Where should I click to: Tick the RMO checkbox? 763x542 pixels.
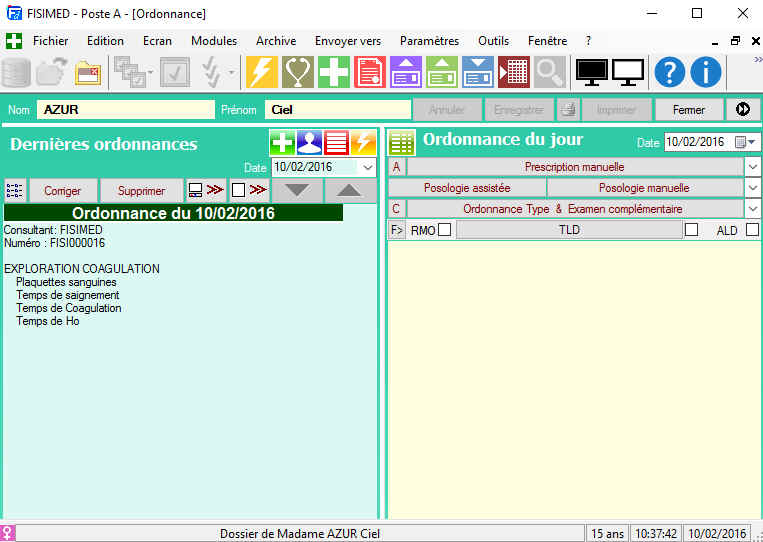(445, 230)
